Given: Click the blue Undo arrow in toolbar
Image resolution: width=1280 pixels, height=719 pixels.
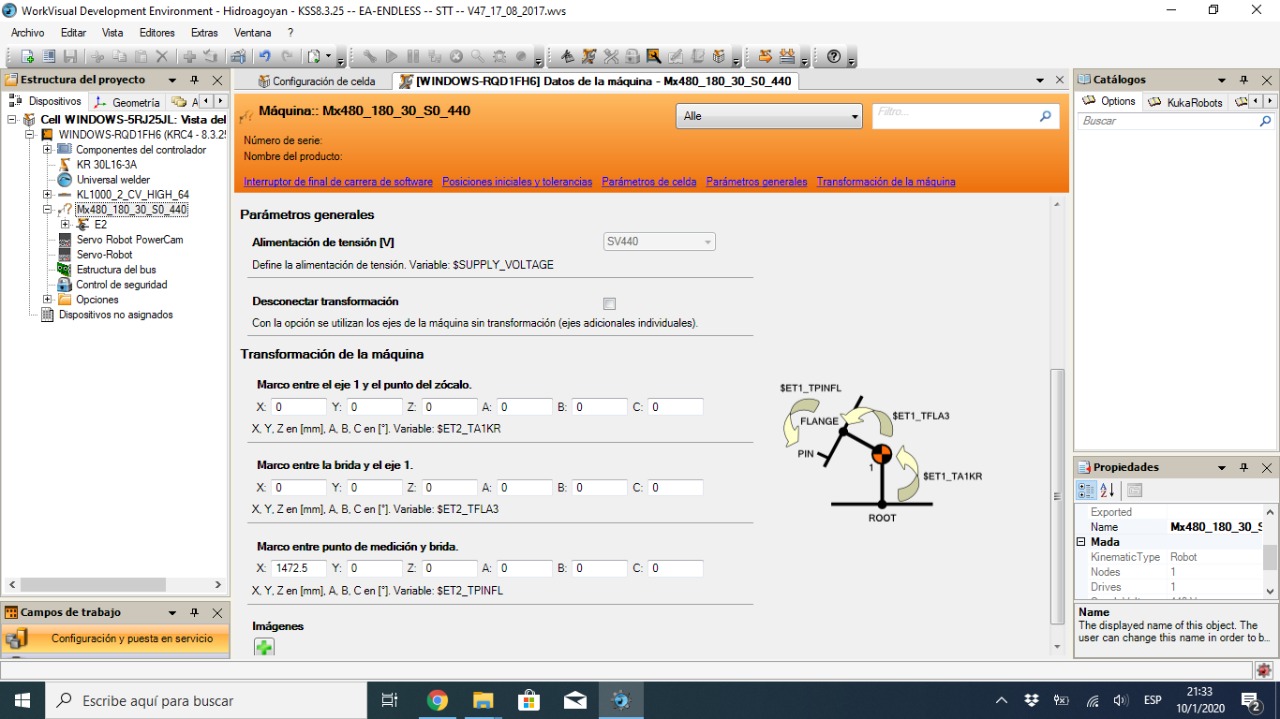Looking at the screenshot, I should (x=265, y=57).
